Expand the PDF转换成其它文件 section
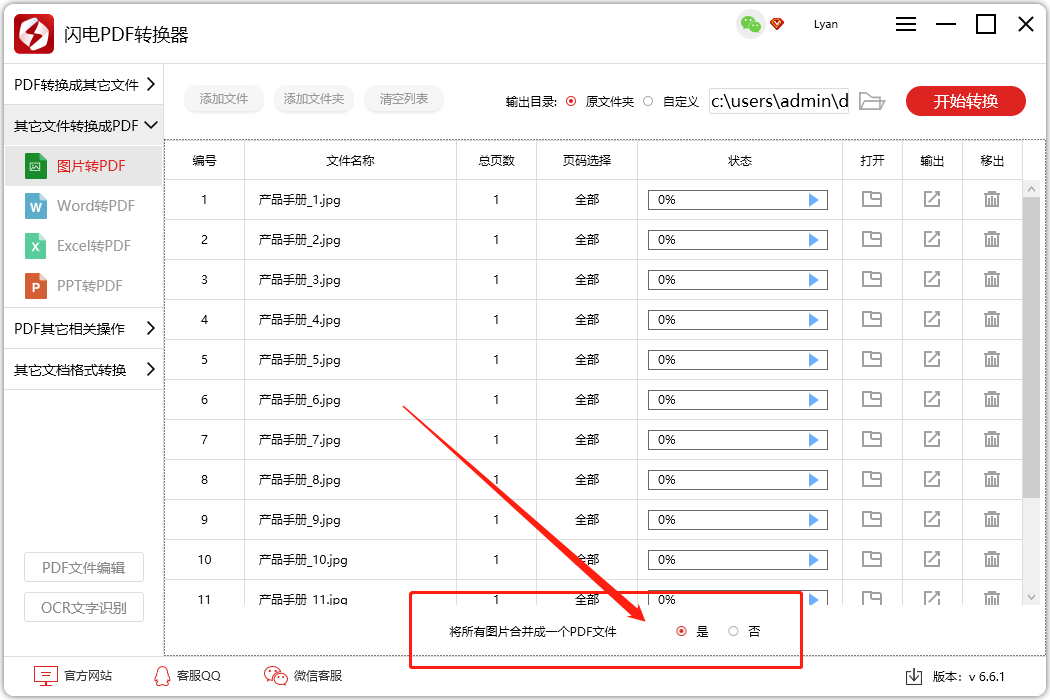The image size is (1050, 700). (82, 84)
